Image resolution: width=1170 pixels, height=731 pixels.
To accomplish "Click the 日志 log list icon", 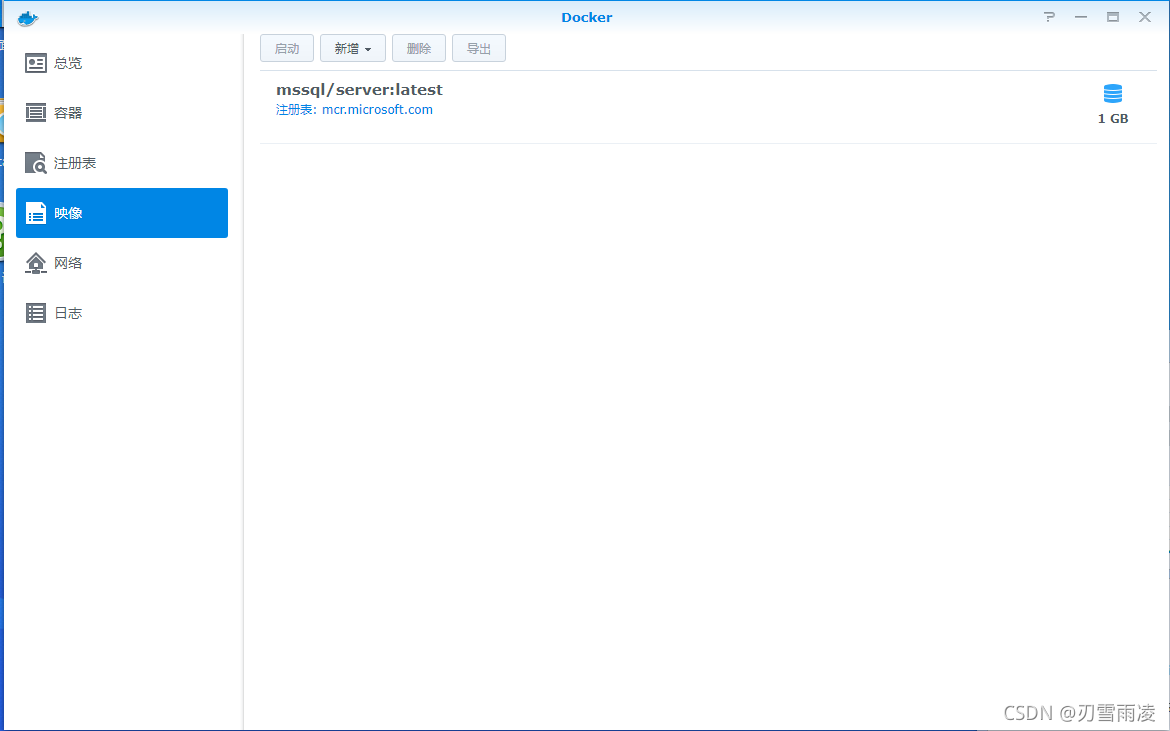I will [36, 313].
